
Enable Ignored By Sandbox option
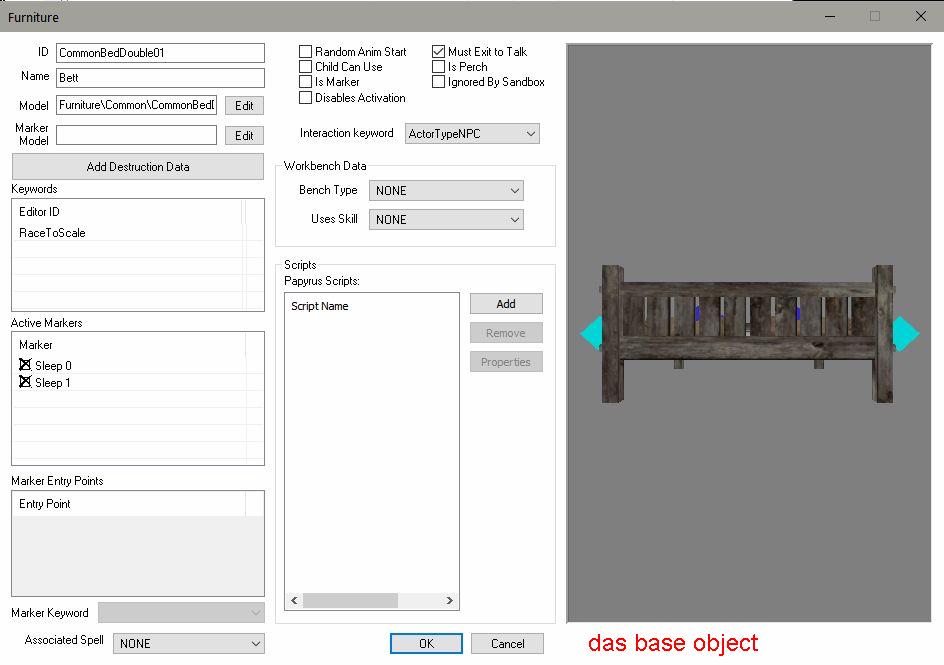click(439, 82)
